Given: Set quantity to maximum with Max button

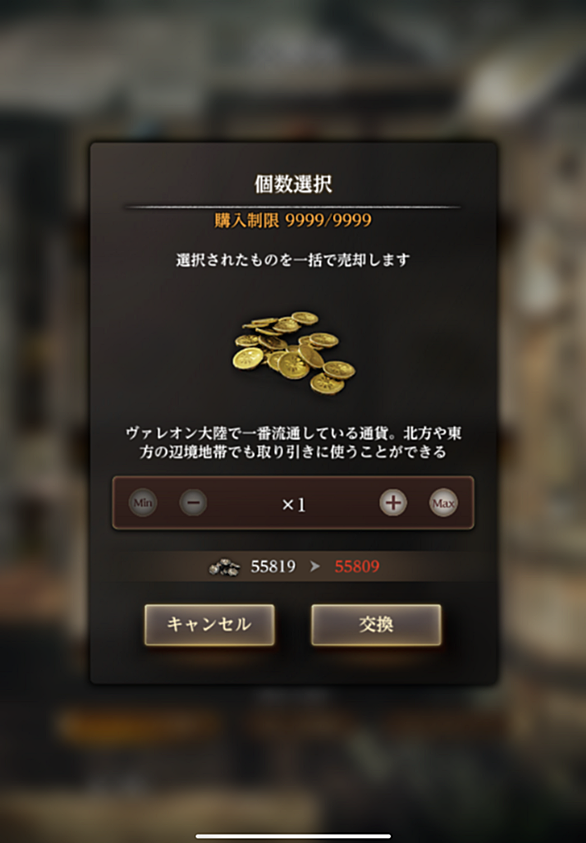Looking at the screenshot, I should point(444,503).
